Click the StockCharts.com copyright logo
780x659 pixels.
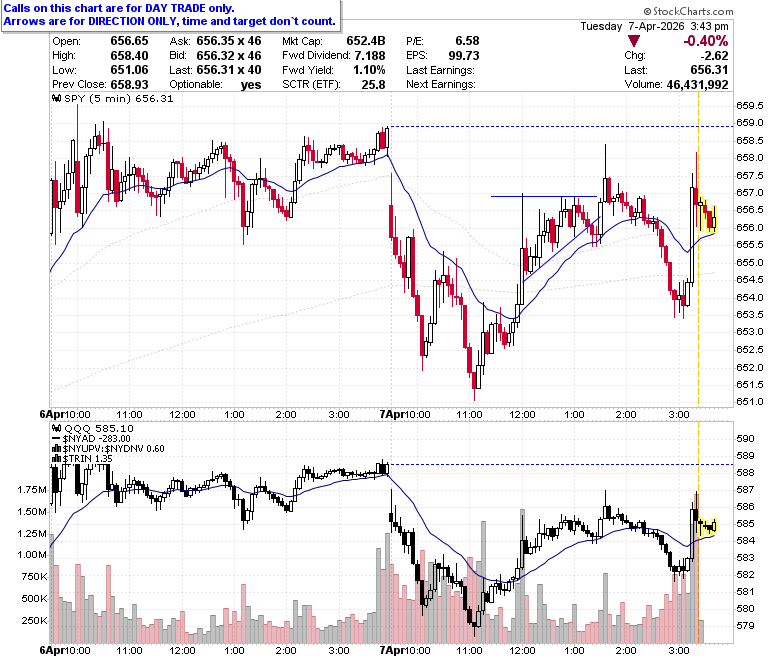[x=688, y=11]
